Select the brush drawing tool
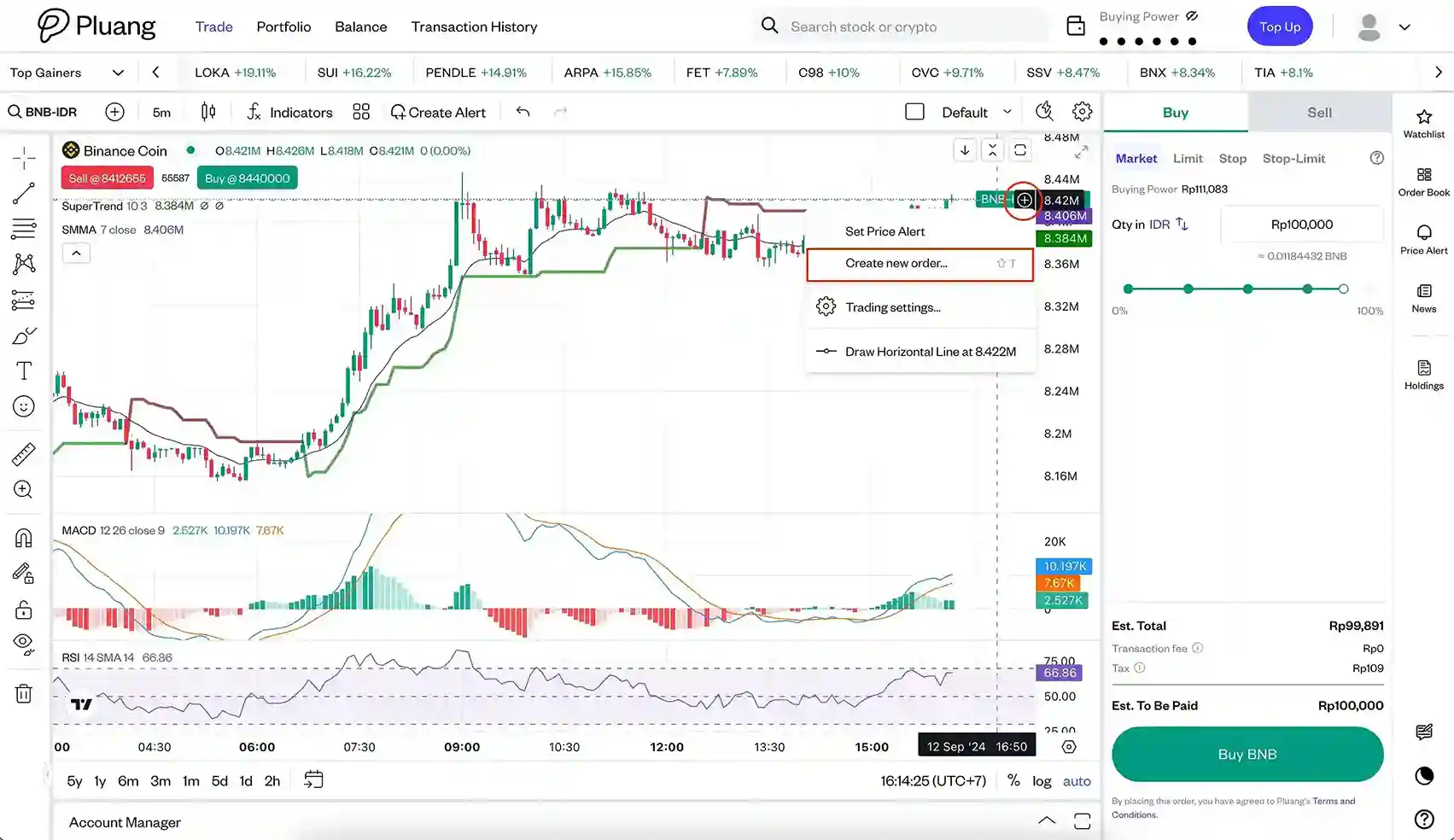The image size is (1454, 840). coord(24,335)
